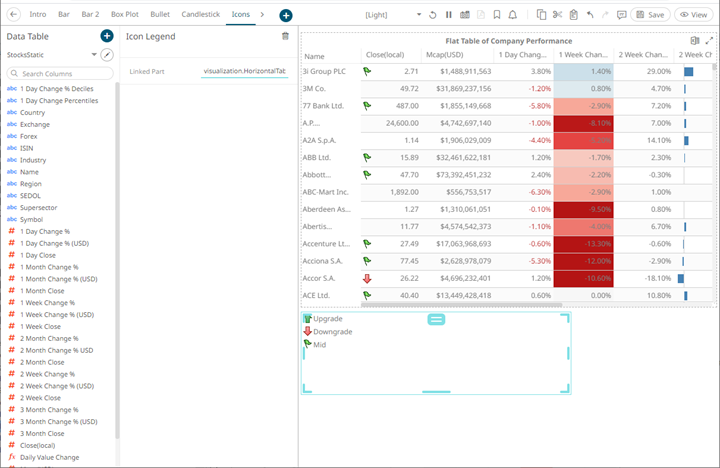The width and height of the screenshot is (720, 468).
Task: Select the Industry column in list
Action: coord(33,160)
